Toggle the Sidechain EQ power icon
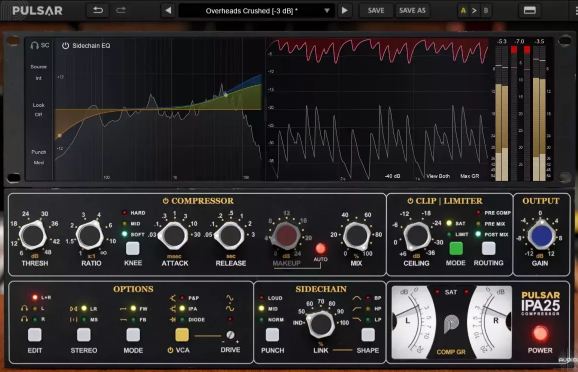578x372 pixels. point(65,46)
